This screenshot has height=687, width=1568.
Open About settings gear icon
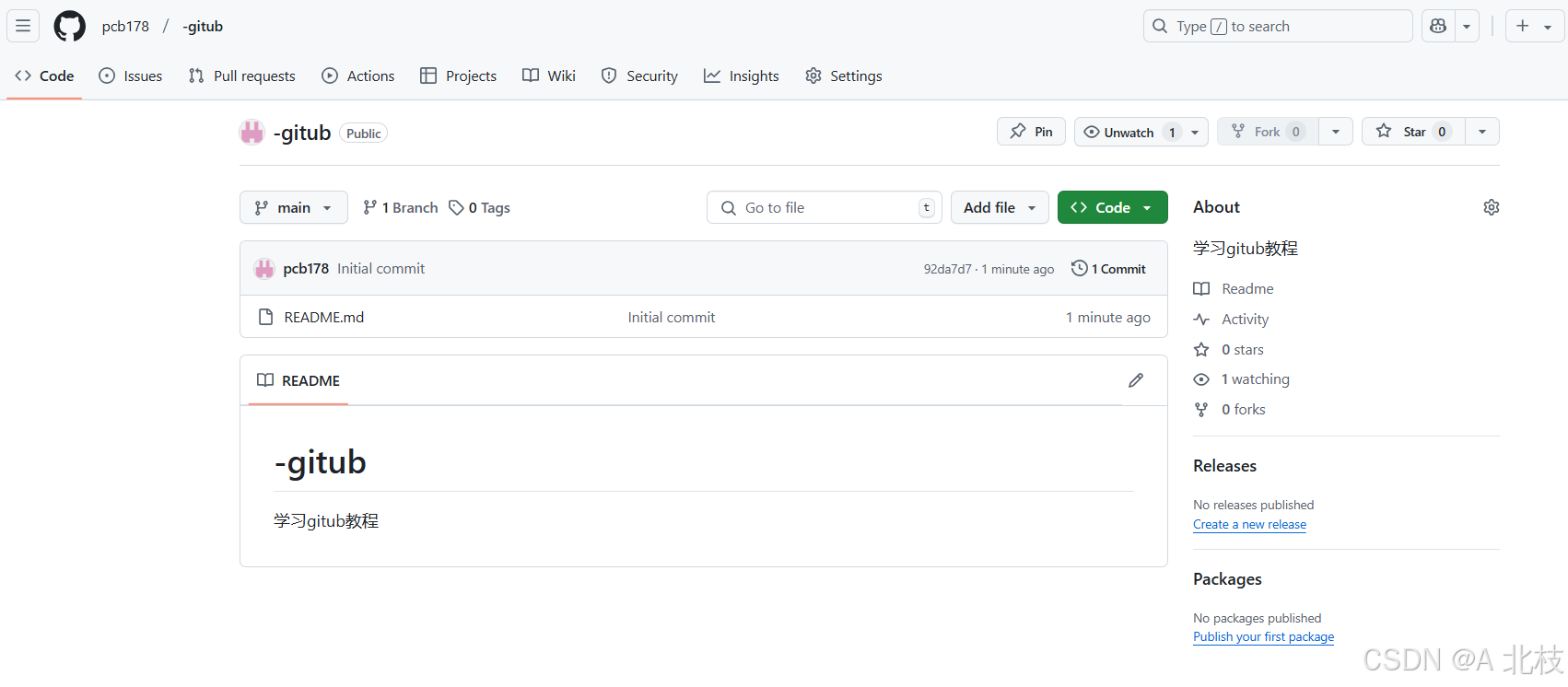tap(1492, 207)
